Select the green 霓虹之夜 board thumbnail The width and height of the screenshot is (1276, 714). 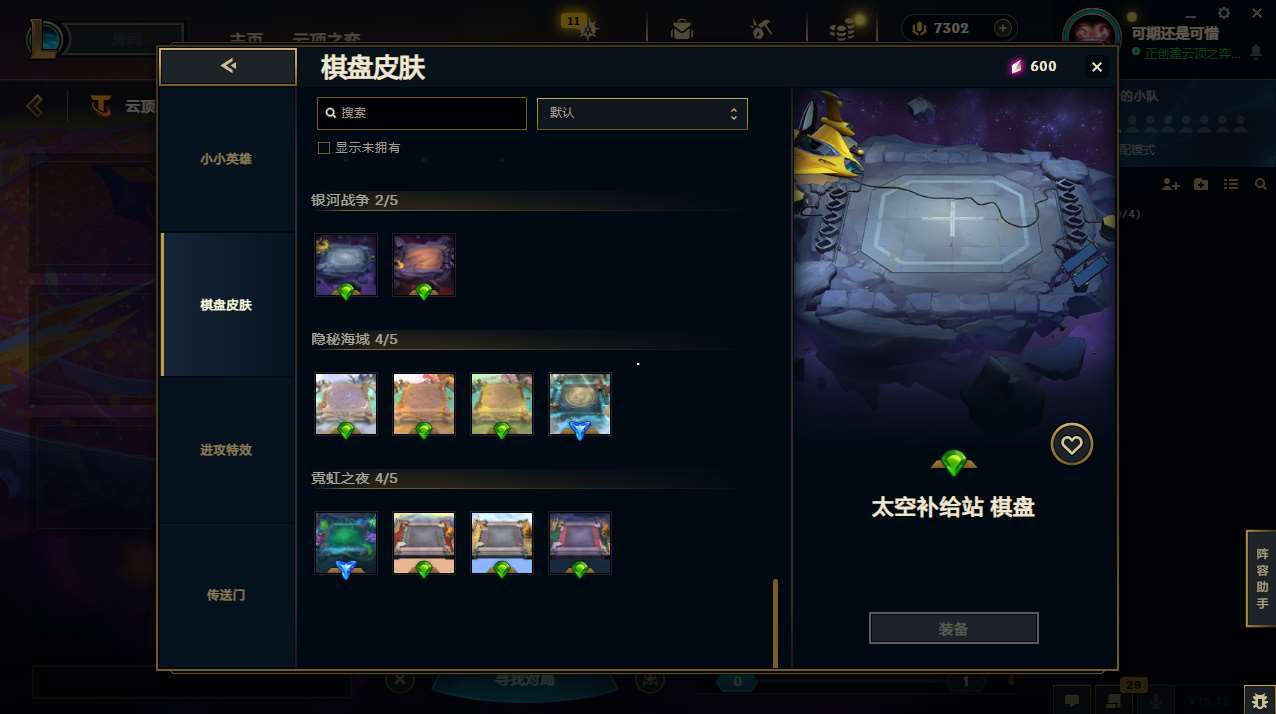[x=346, y=543]
